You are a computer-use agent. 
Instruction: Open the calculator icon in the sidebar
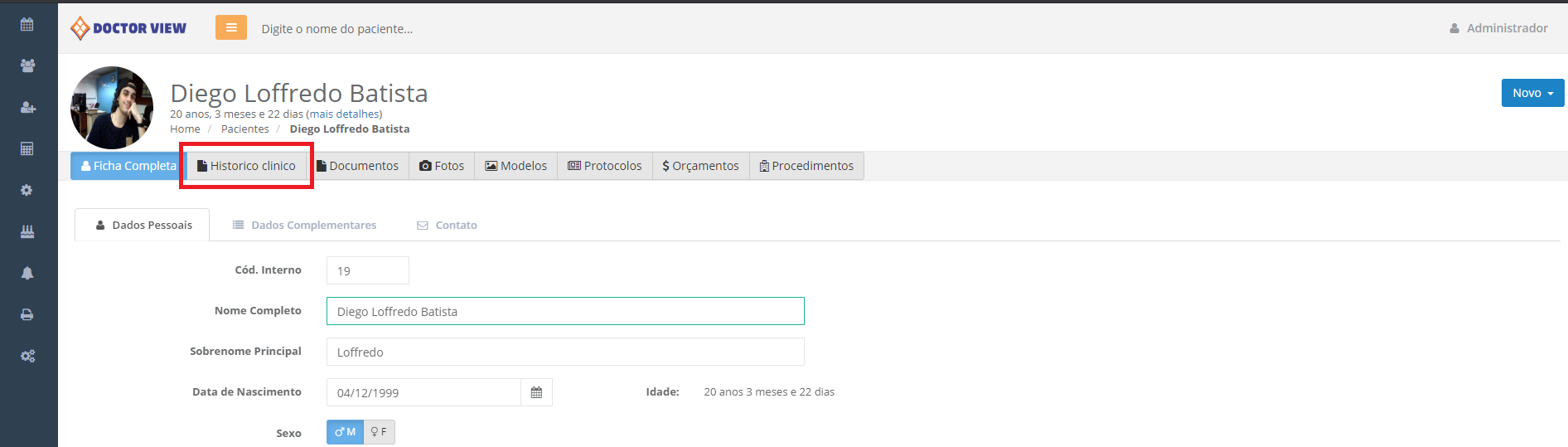point(27,148)
